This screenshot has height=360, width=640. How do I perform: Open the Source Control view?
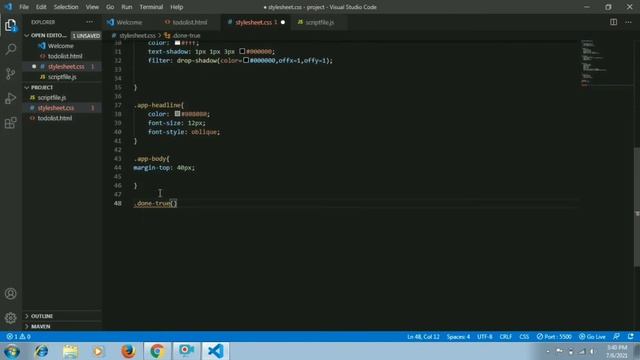pos(11,73)
